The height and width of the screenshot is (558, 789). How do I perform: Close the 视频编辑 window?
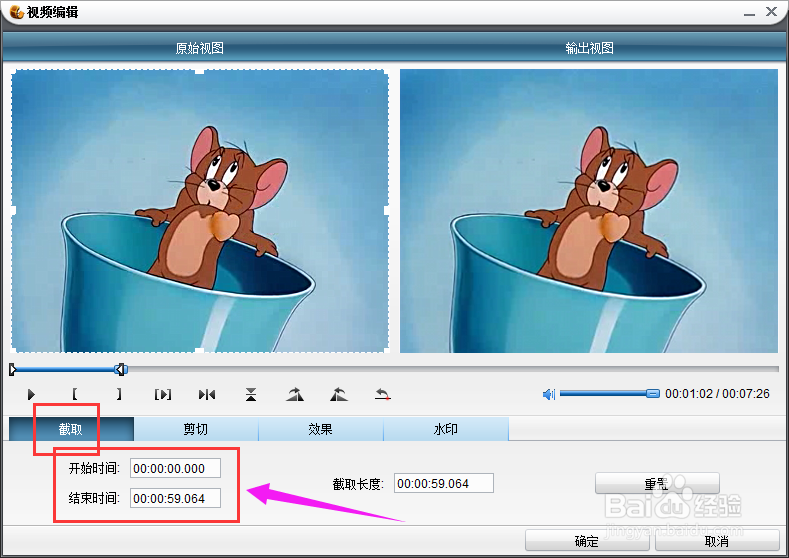pos(771,12)
